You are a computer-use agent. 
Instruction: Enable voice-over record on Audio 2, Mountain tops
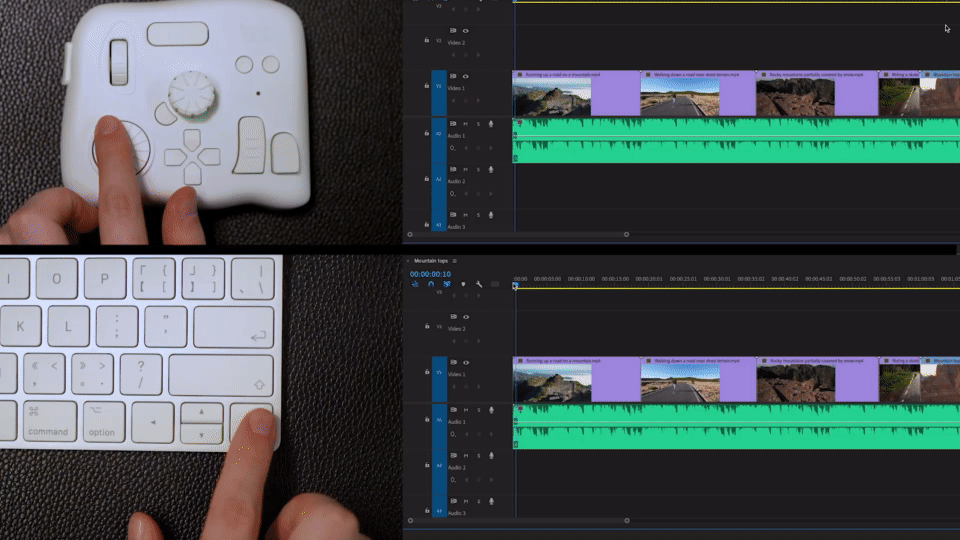(491, 456)
